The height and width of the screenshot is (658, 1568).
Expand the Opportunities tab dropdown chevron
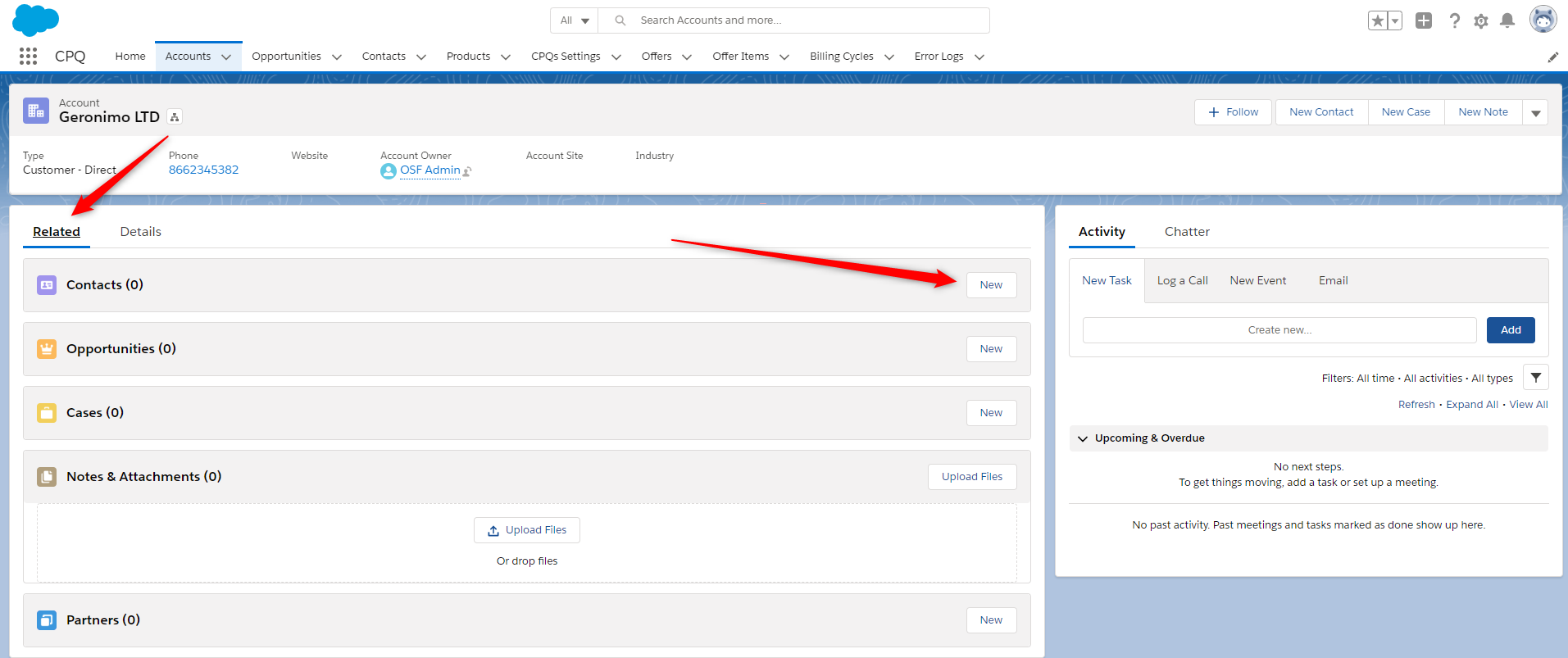337,57
